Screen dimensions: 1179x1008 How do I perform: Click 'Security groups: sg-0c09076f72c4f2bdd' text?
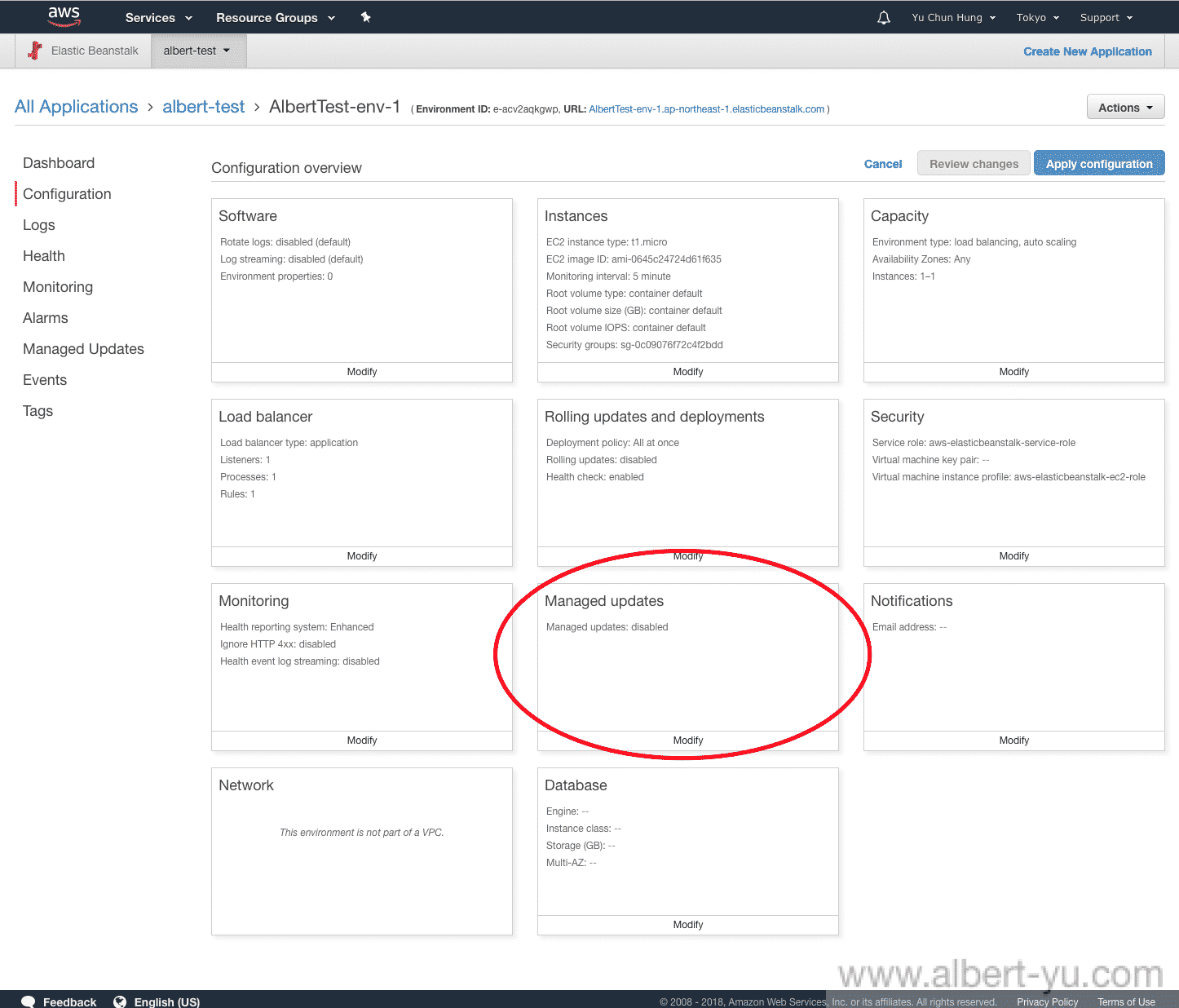pyautogui.click(x=634, y=345)
